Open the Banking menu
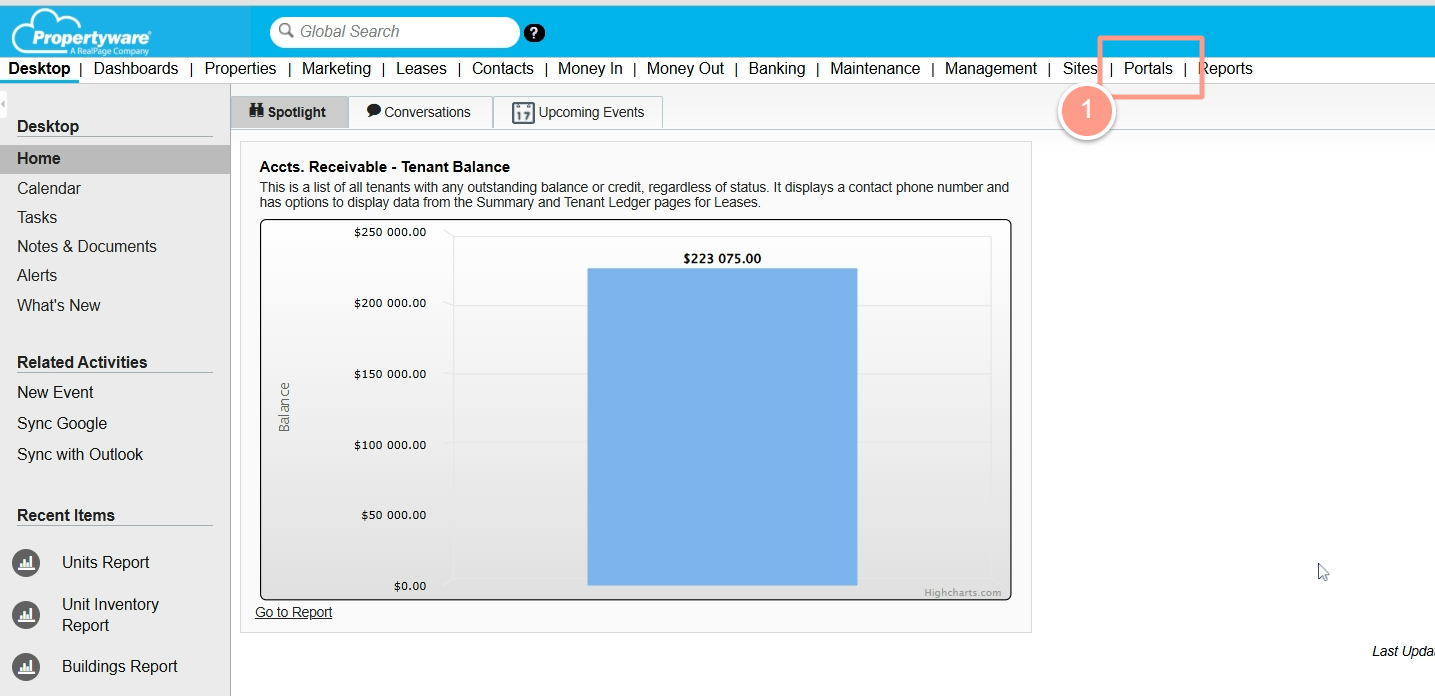This screenshot has height=696, width=1435. 777,69
